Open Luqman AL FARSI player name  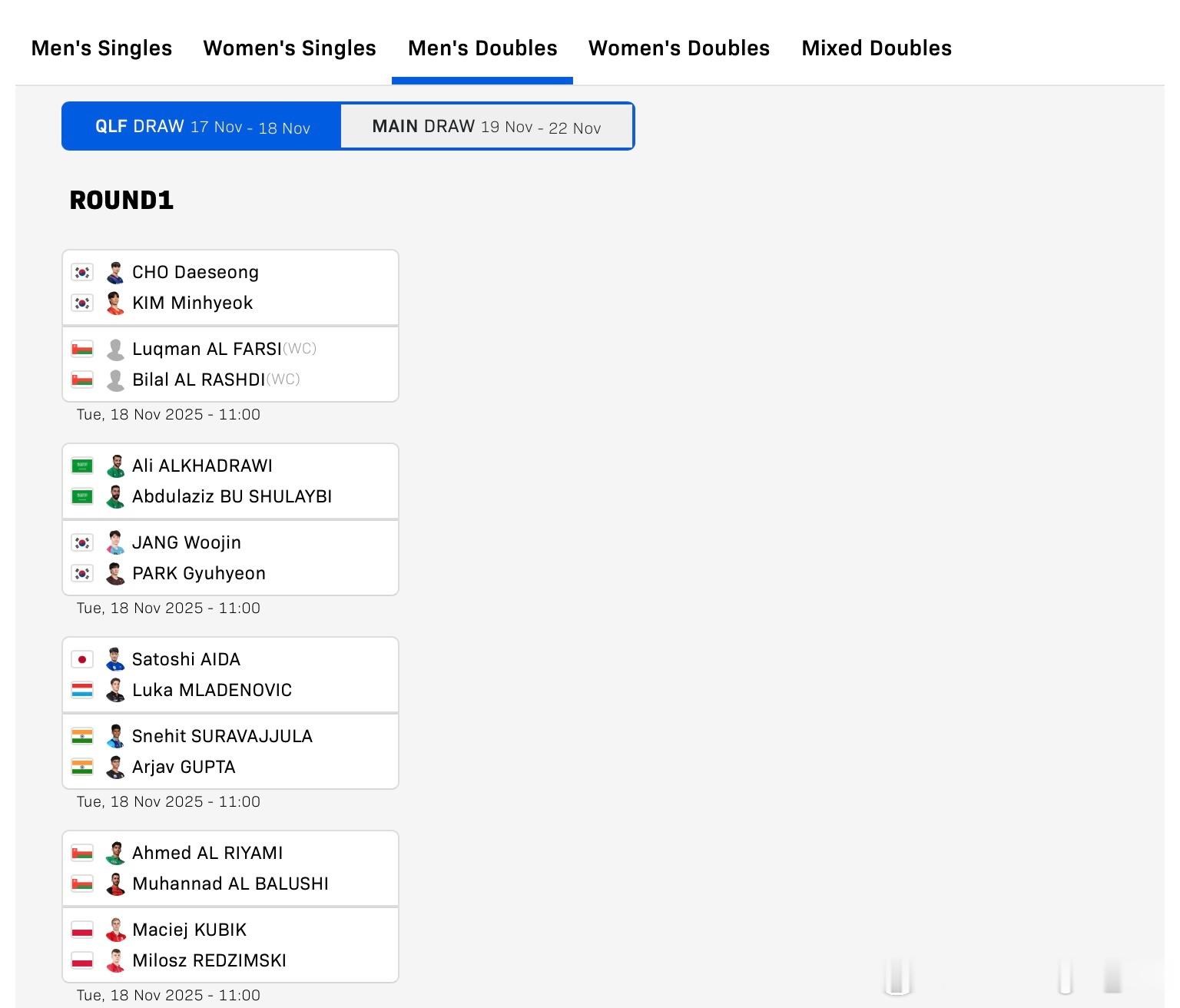click(207, 349)
